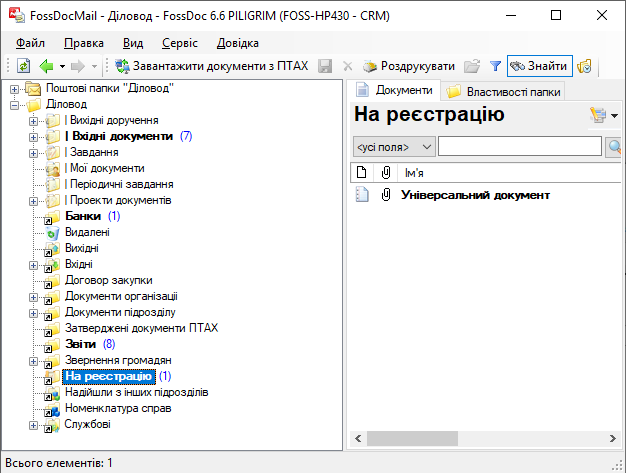Click Надійшли з інших підрозділів icon
The height and width of the screenshot is (473, 626).
pos(52,393)
